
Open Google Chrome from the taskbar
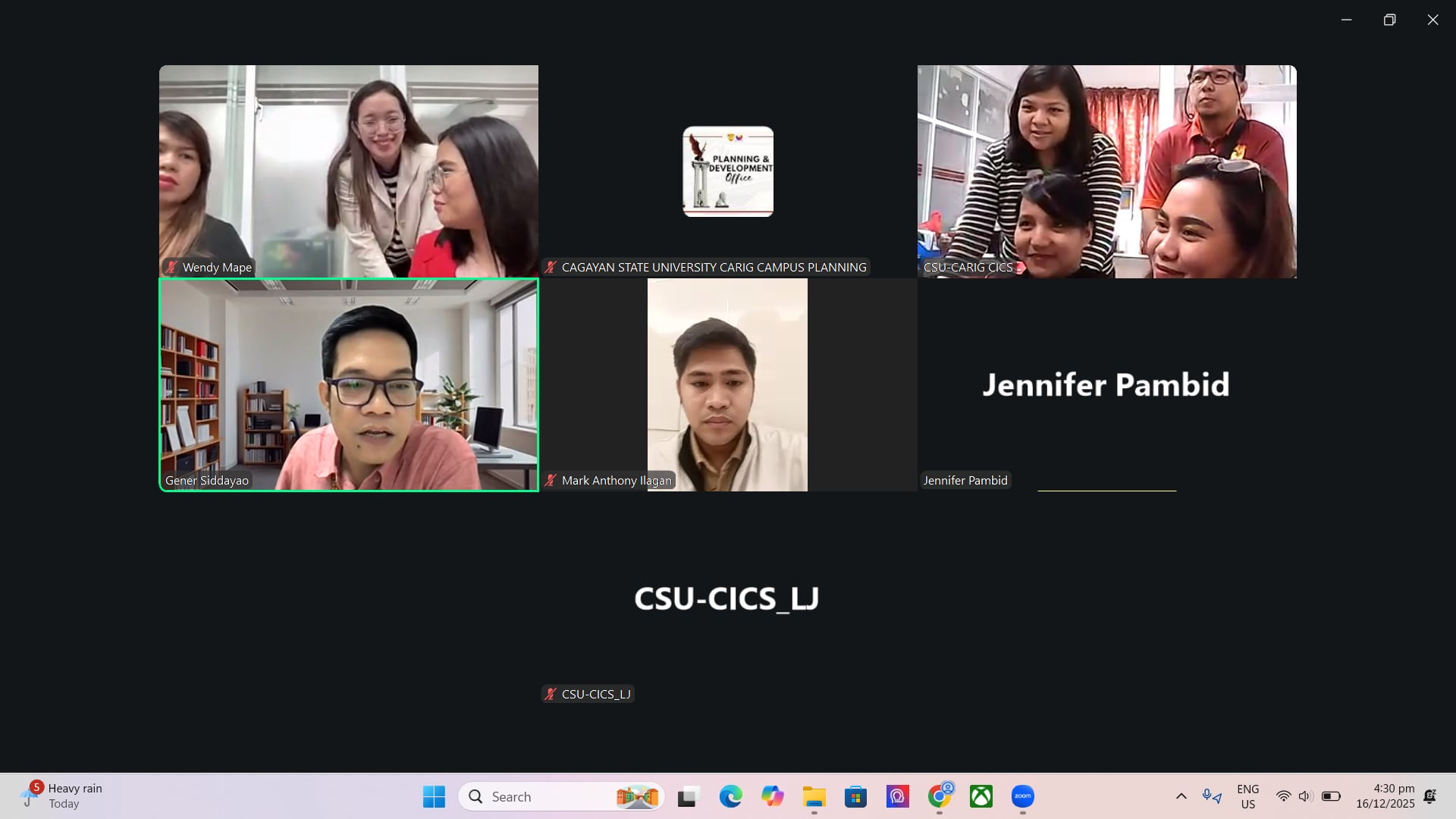[x=939, y=796]
